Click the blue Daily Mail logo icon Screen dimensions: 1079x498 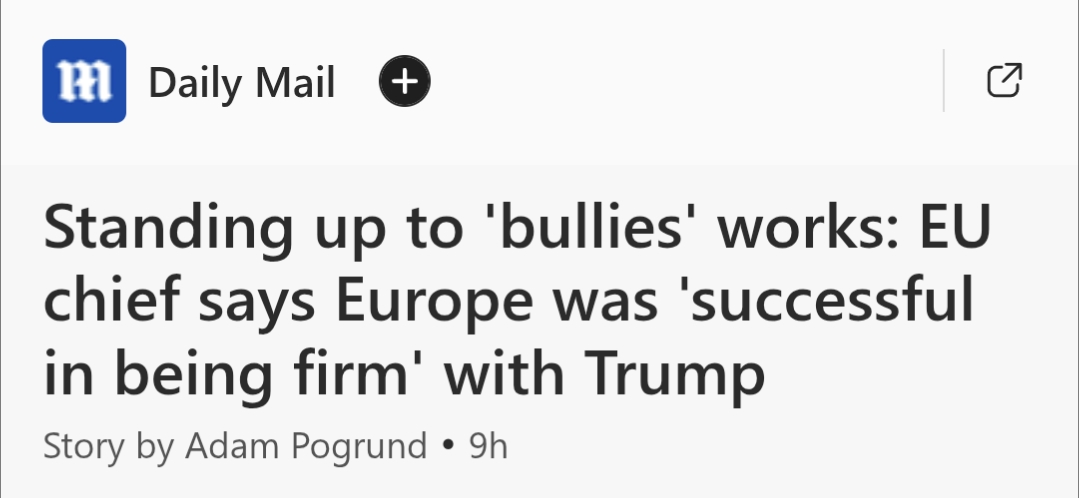click(84, 81)
